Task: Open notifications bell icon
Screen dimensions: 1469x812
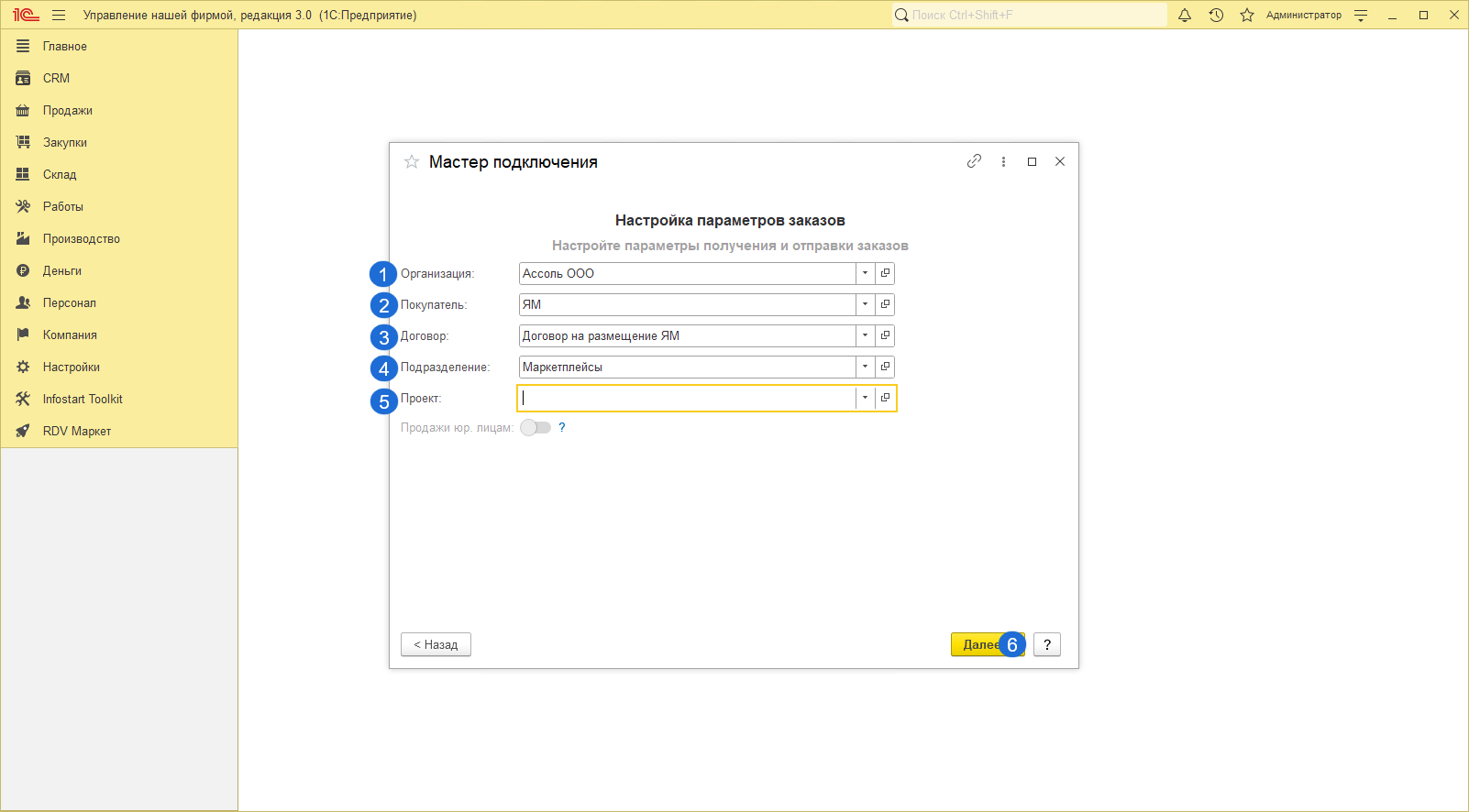Action: coord(1185,15)
